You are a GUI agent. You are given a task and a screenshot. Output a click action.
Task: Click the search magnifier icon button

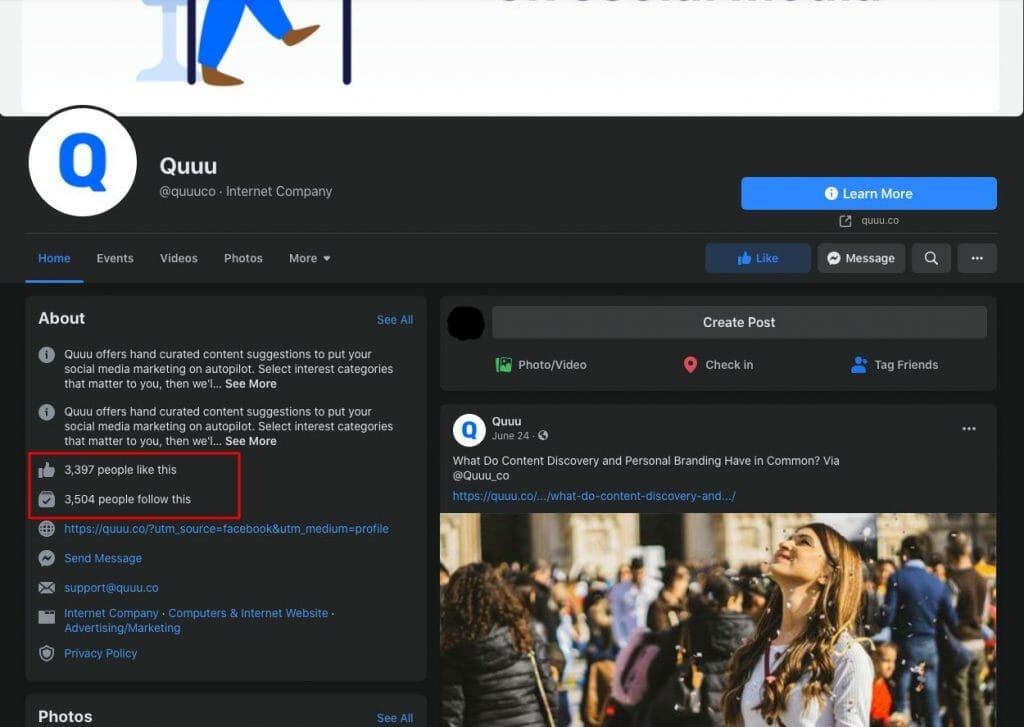pyautogui.click(x=931, y=258)
